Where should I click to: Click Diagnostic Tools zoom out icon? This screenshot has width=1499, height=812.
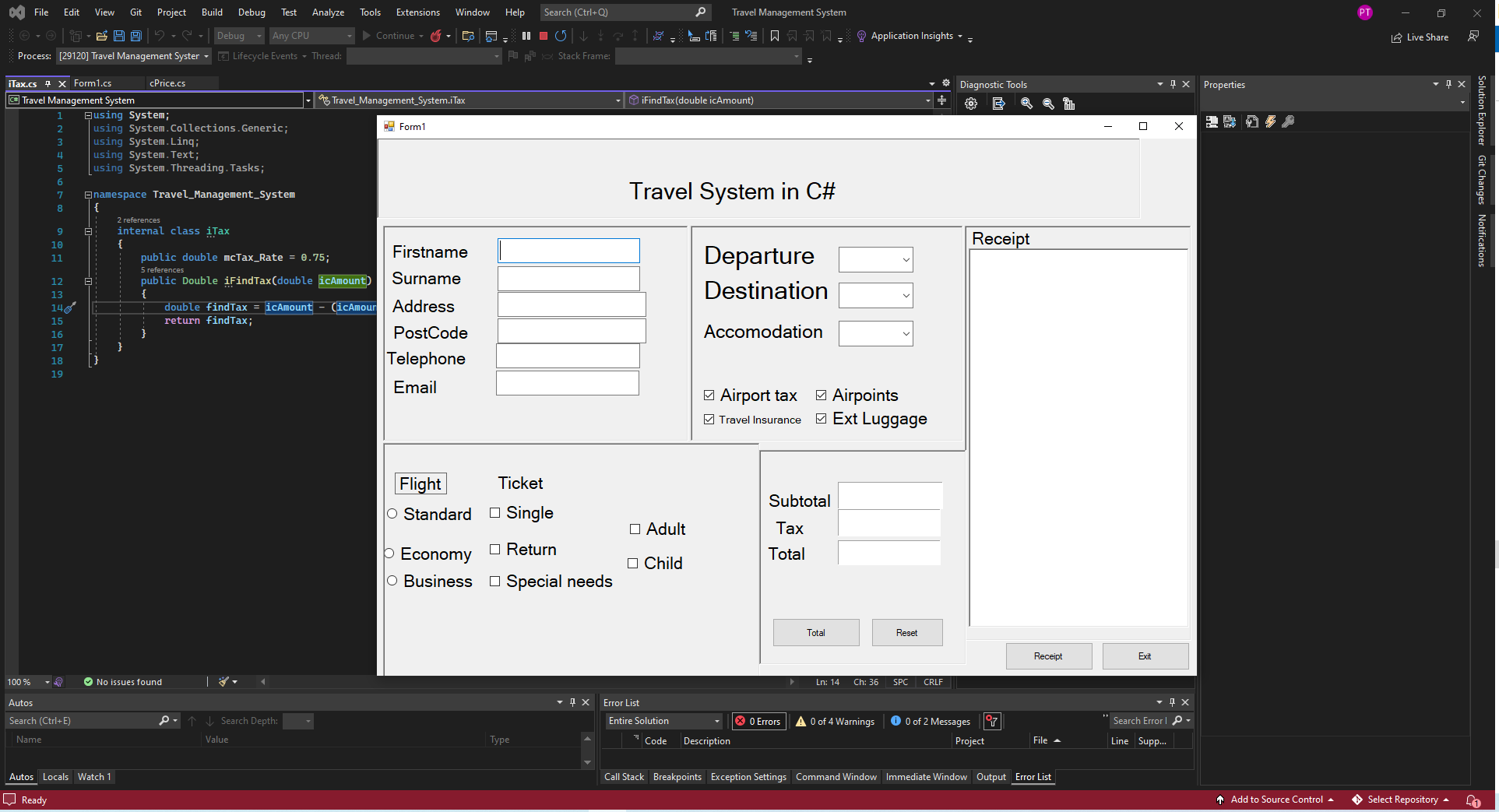tap(1048, 104)
